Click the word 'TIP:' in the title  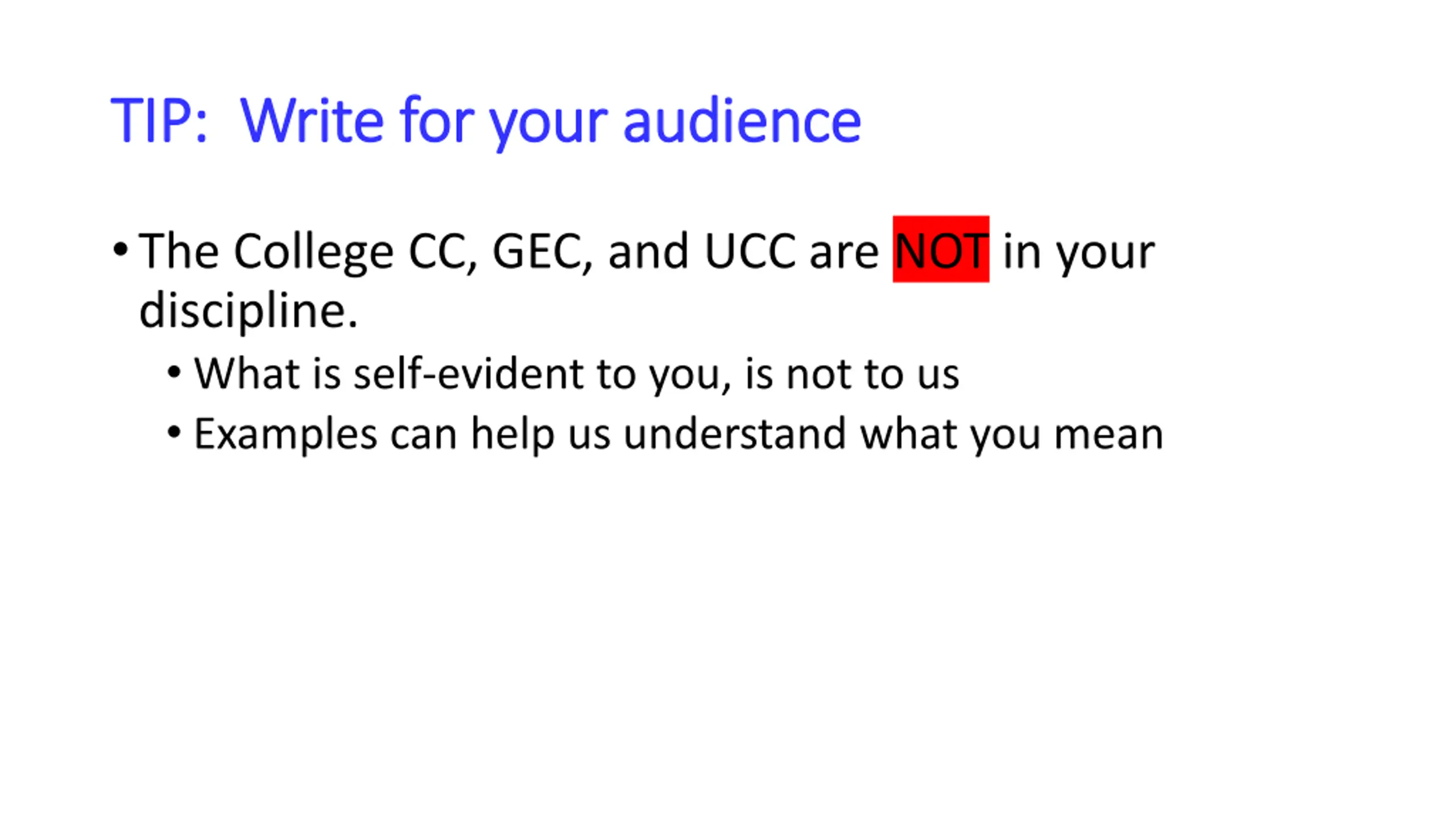point(158,121)
